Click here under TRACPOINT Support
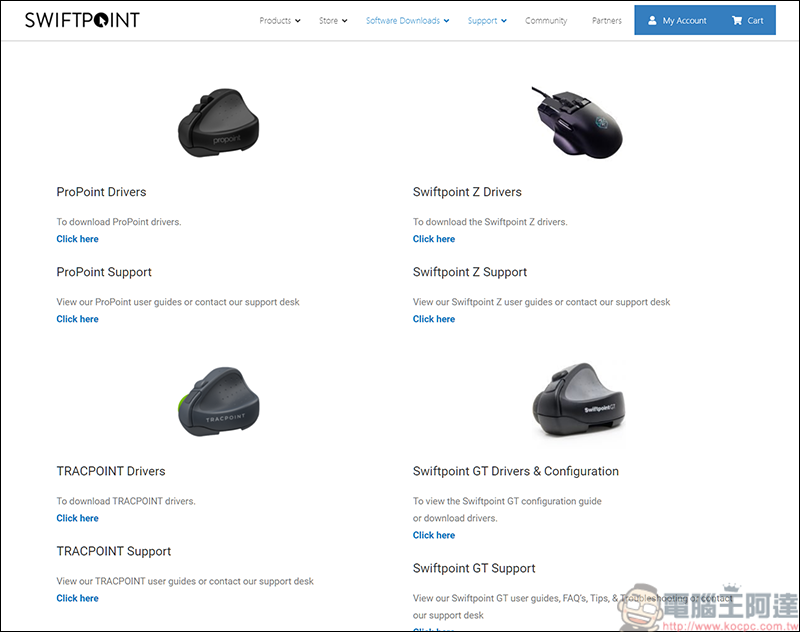The height and width of the screenshot is (632, 800). point(78,598)
